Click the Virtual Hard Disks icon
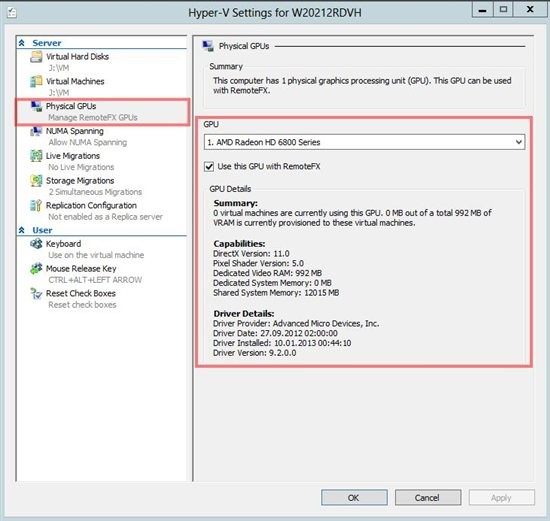This screenshot has width=550, height=521. pos(36,56)
